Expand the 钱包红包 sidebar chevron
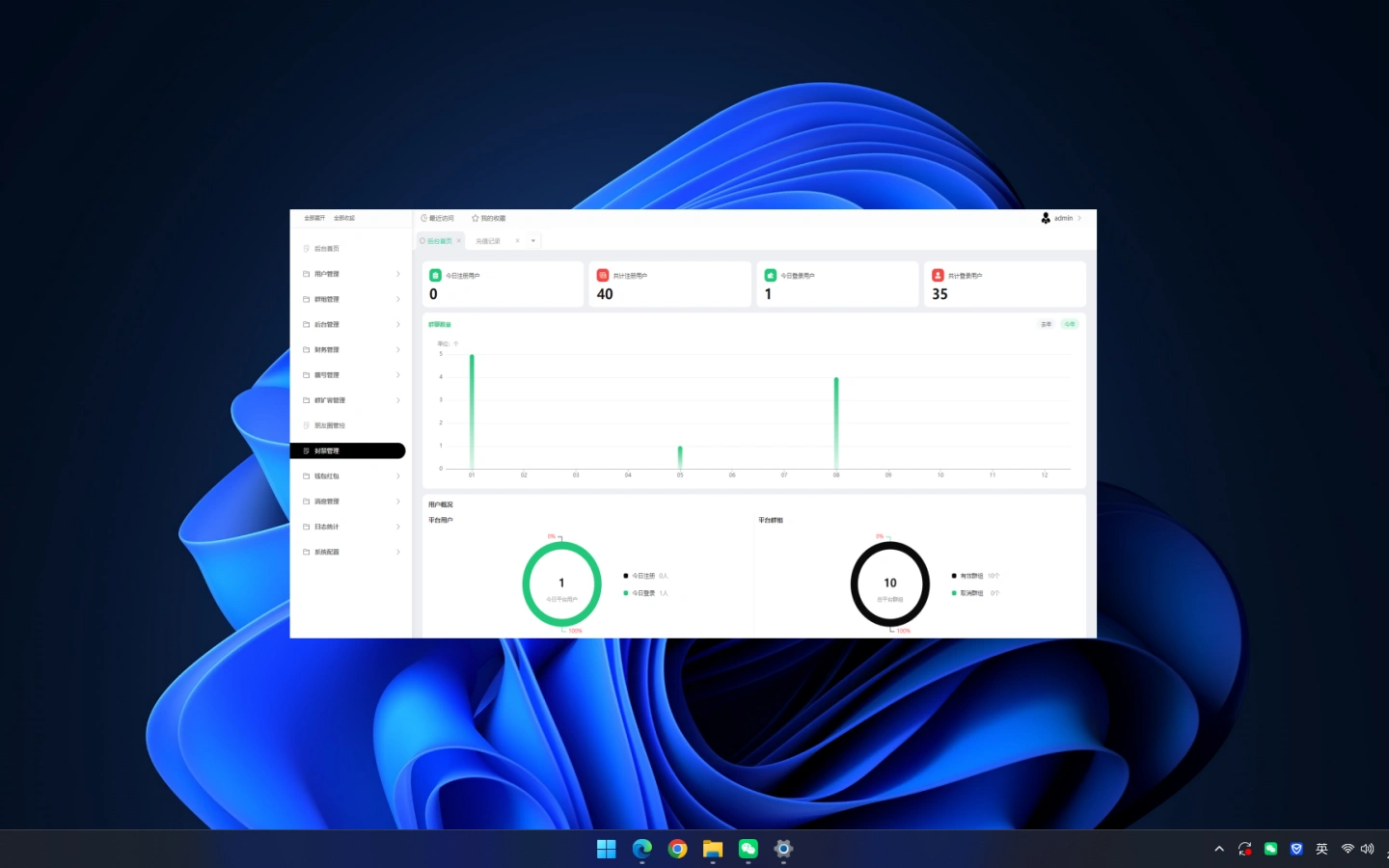 398,476
